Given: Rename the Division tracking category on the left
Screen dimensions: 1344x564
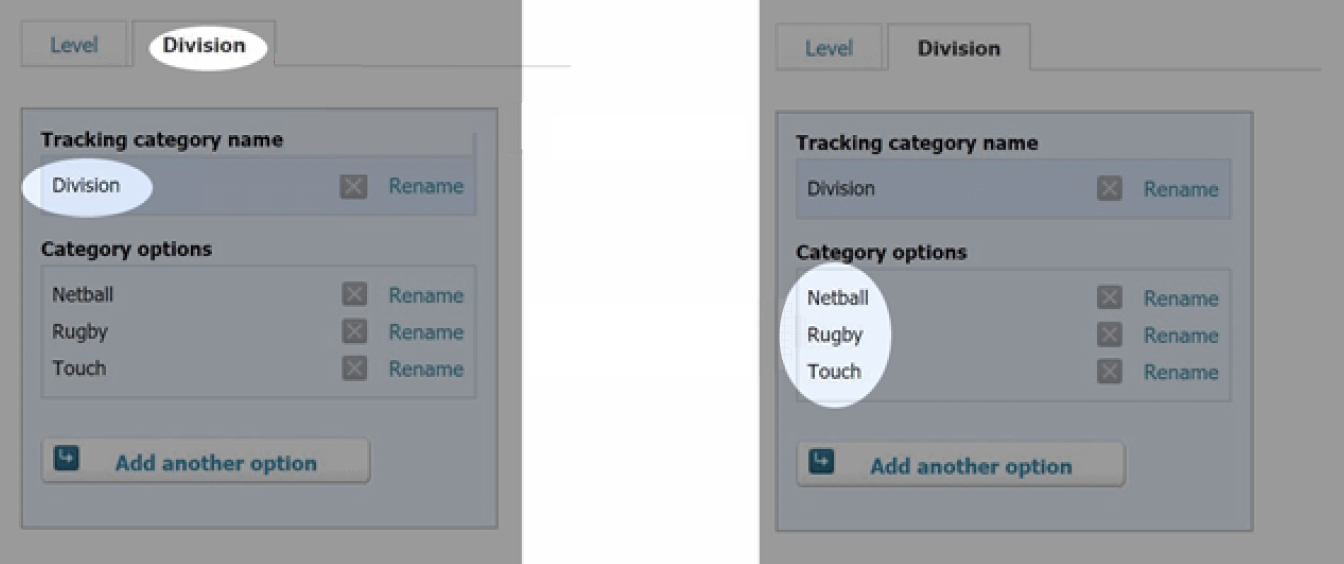Looking at the screenshot, I should [426, 186].
